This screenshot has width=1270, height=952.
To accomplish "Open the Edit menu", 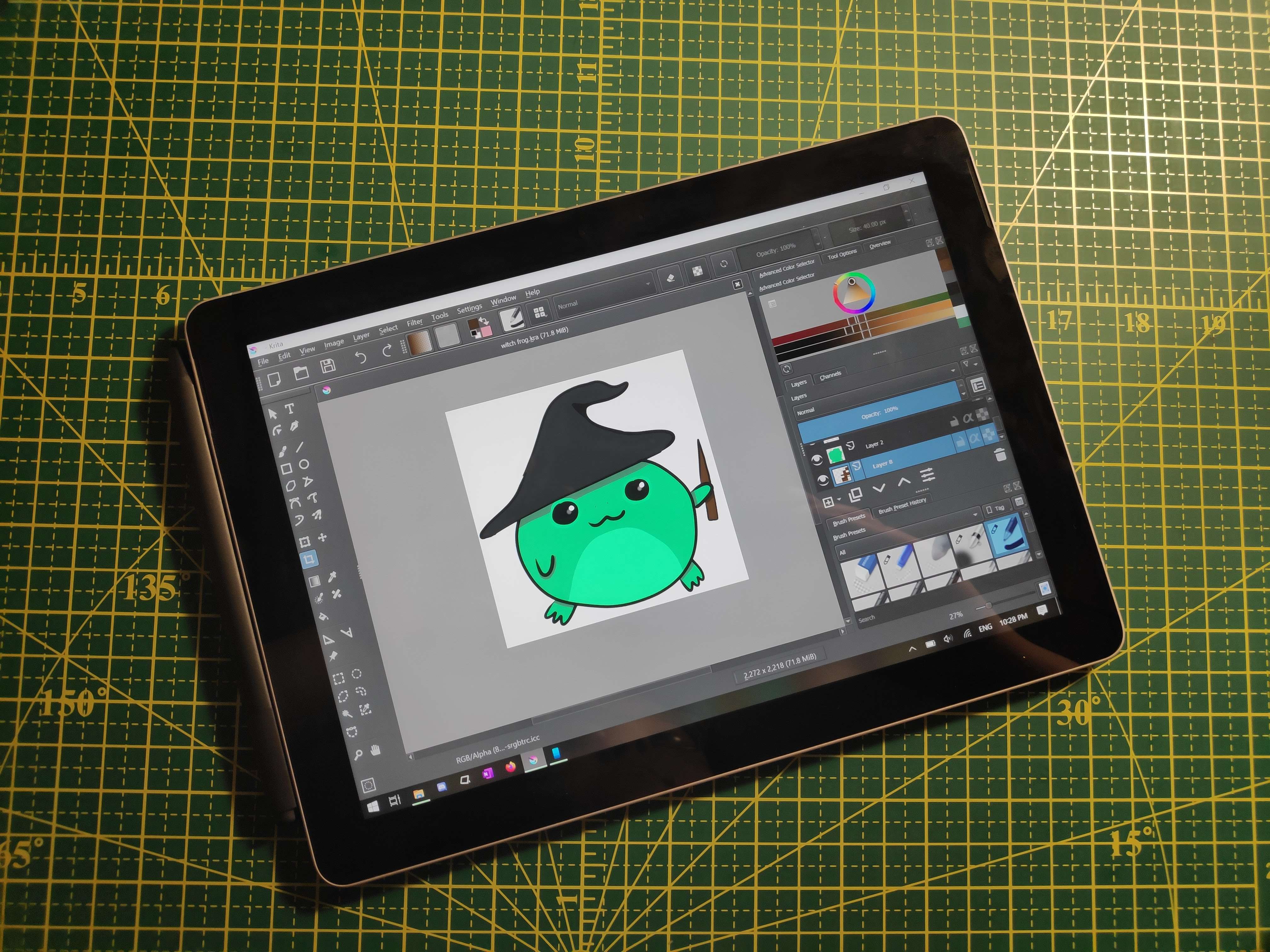I will coord(284,356).
